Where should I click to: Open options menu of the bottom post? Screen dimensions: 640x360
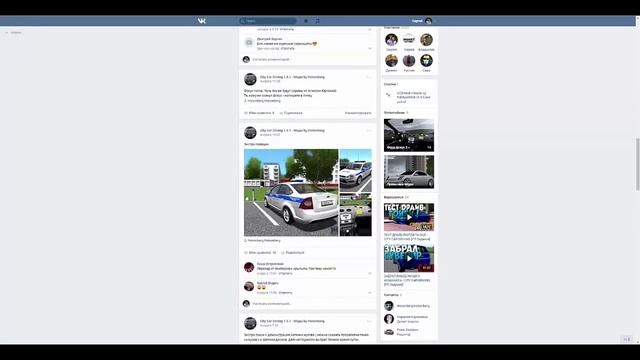(369, 321)
